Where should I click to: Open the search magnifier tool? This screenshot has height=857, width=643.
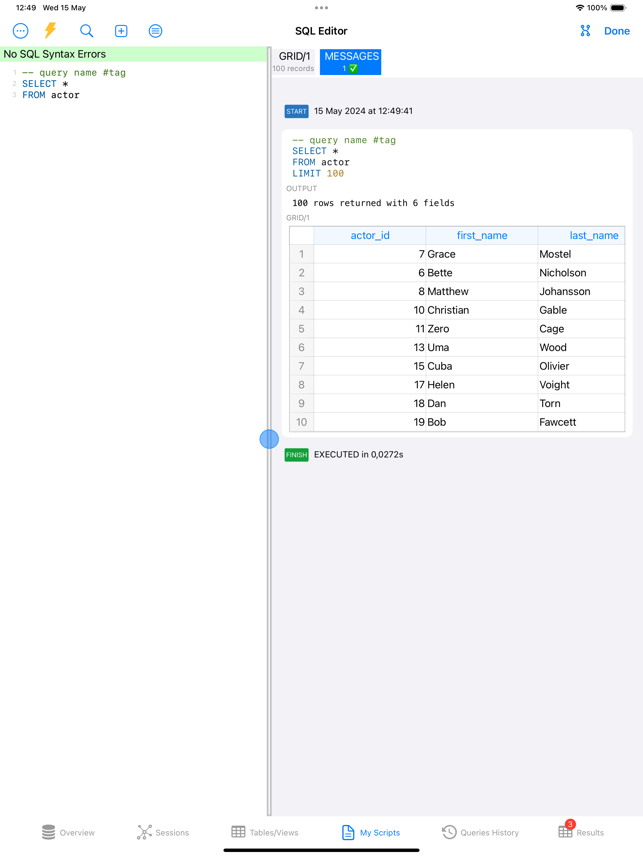[x=87, y=31]
